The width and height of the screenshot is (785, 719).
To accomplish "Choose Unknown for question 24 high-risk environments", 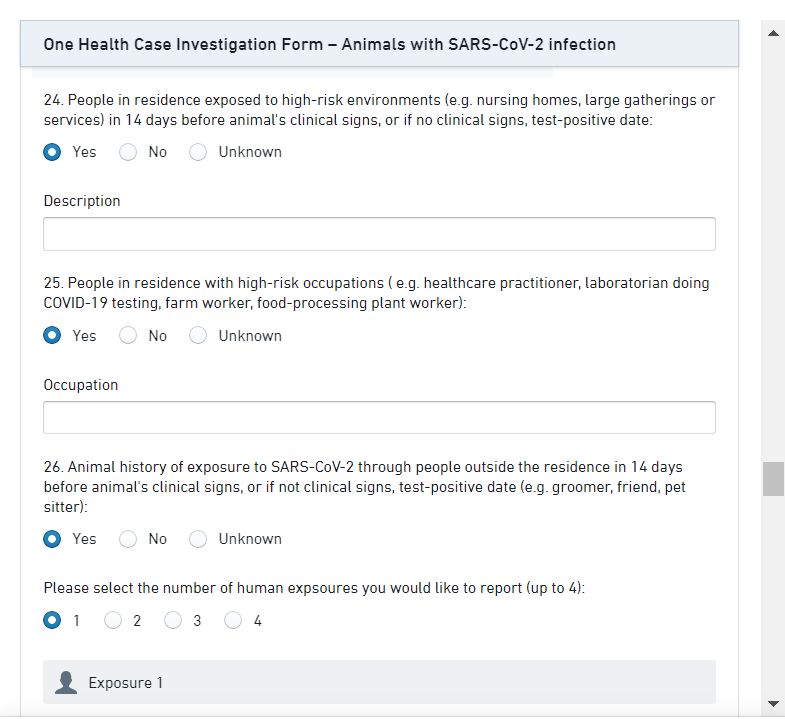I will point(198,152).
